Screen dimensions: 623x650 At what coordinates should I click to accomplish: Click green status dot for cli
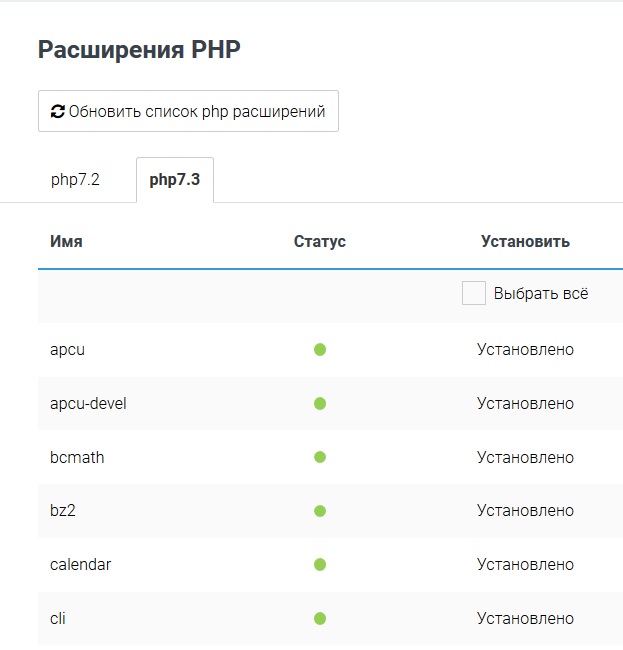tap(320, 619)
